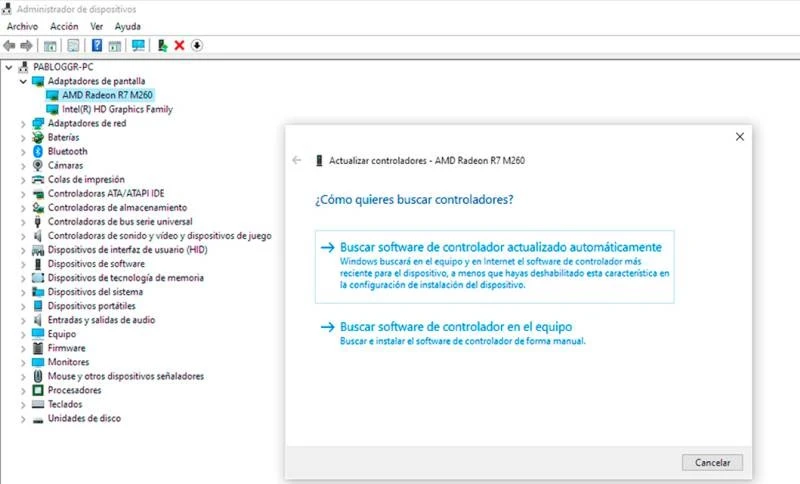Click the Baterías battery icon
This screenshot has height=484, width=800.
click(x=38, y=137)
